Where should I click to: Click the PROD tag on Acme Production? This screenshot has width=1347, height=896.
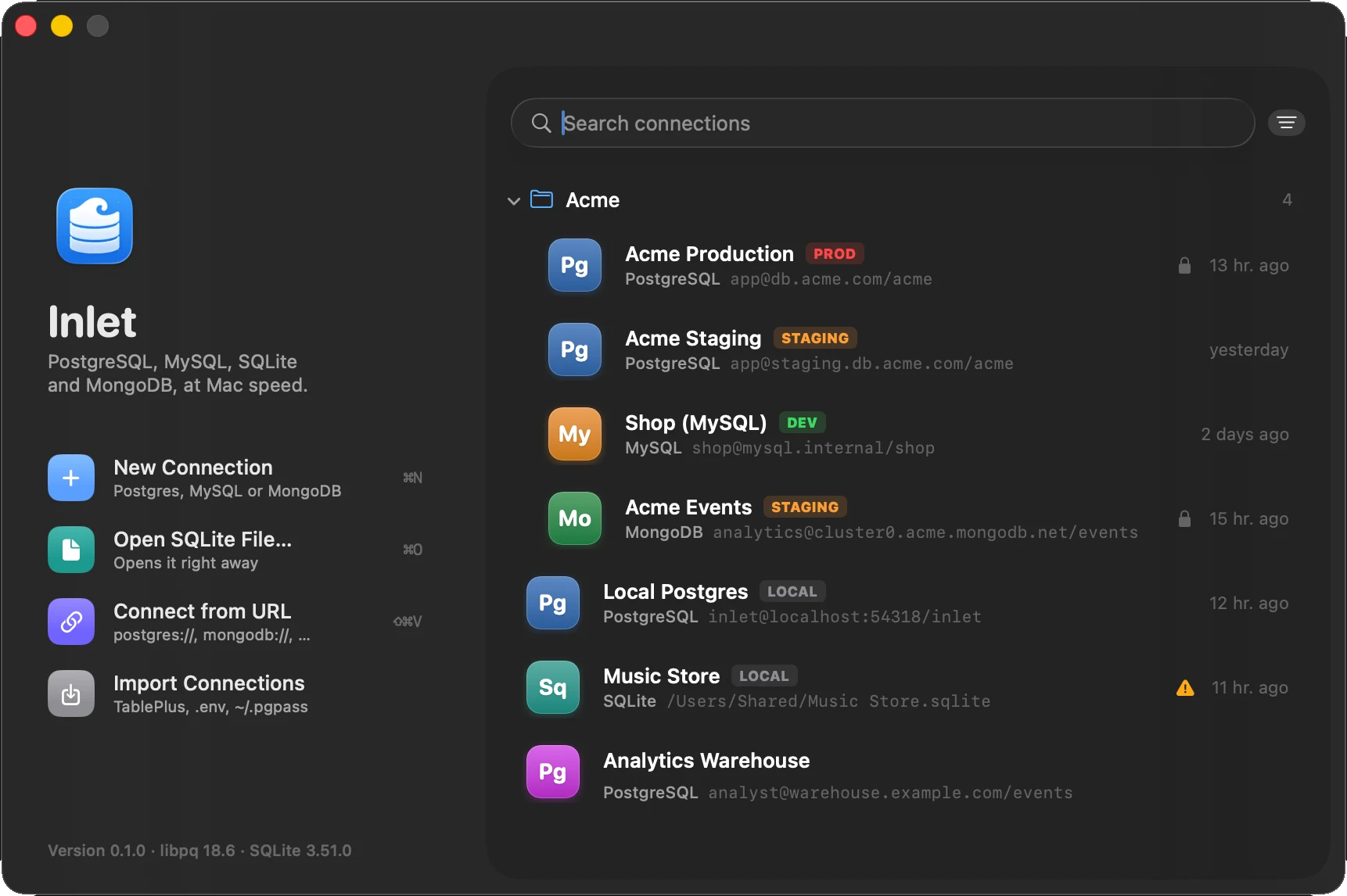click(835, 254)
